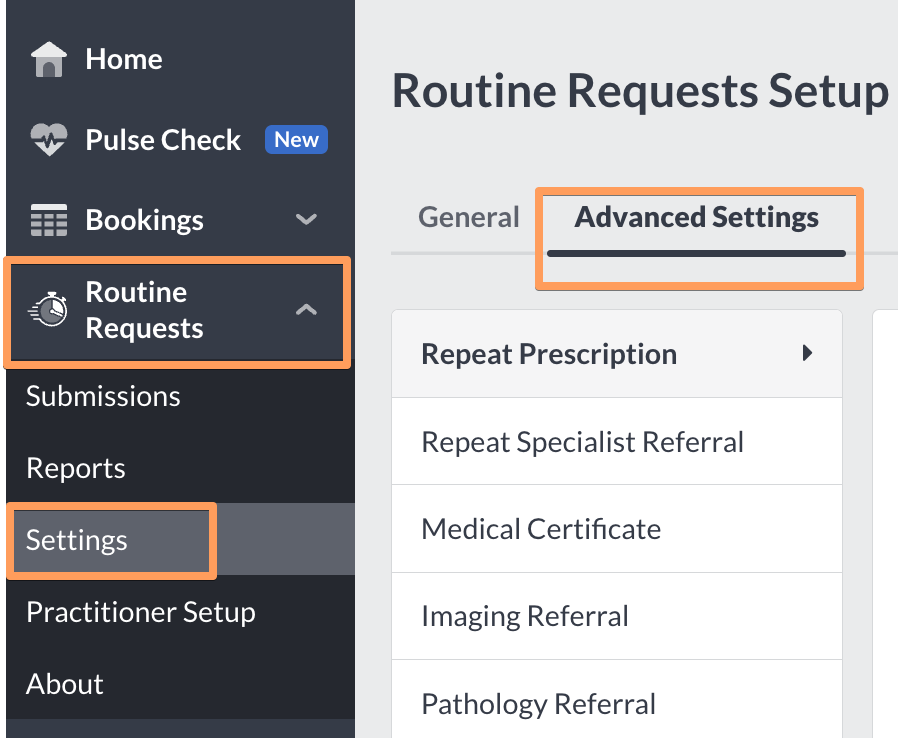Click the New badge next to Pulse Check
Screen dimensions: 898x738
(x=296, y=139)
